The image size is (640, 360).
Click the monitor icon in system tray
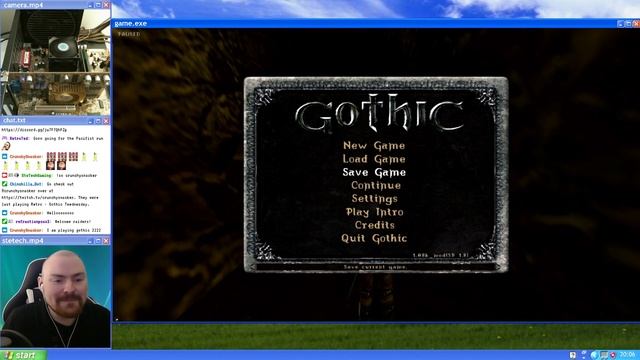click(604, 355)
